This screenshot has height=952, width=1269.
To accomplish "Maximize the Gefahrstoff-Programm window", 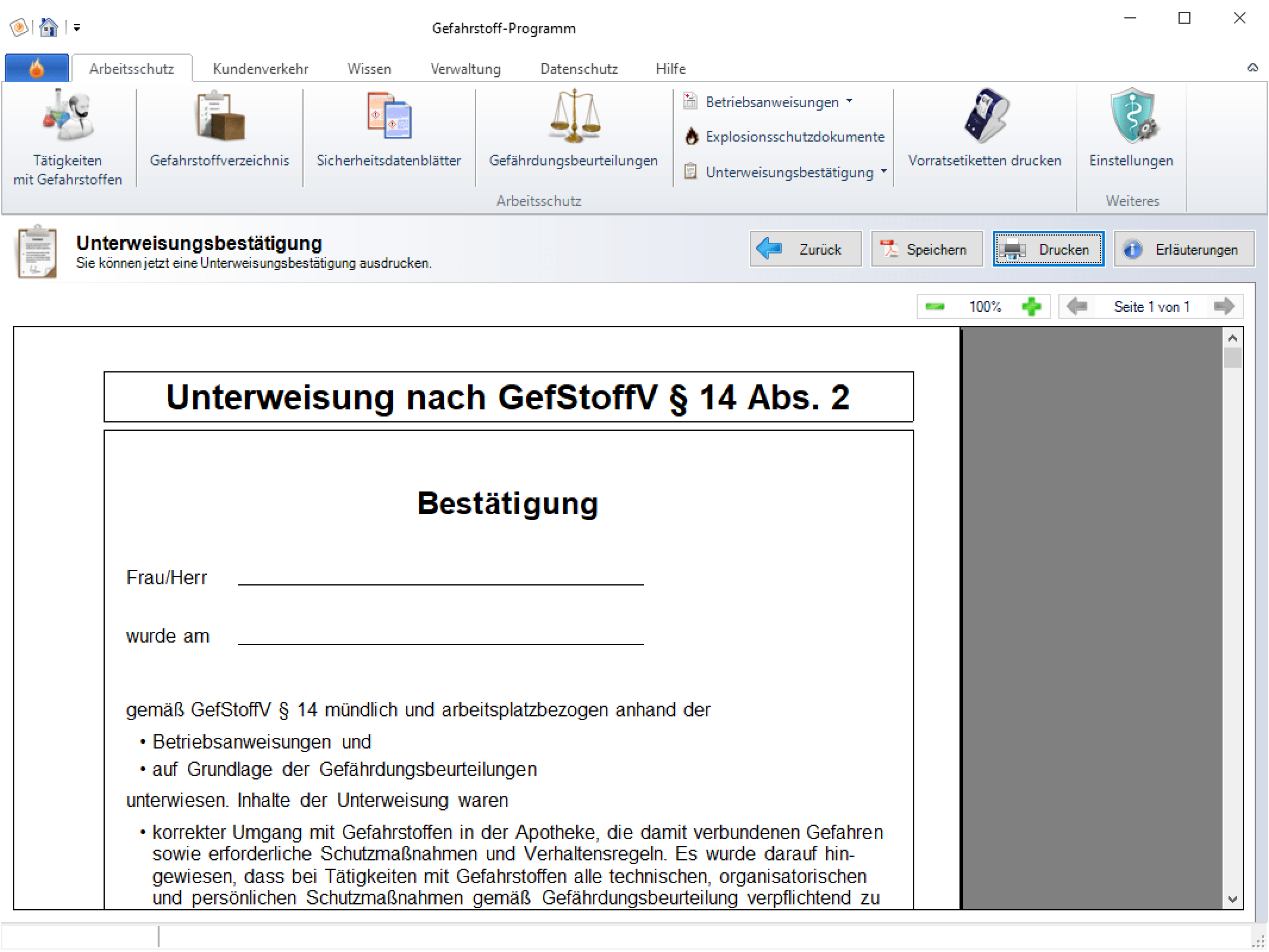I will pyautogui.click(x=1184, y=18).
